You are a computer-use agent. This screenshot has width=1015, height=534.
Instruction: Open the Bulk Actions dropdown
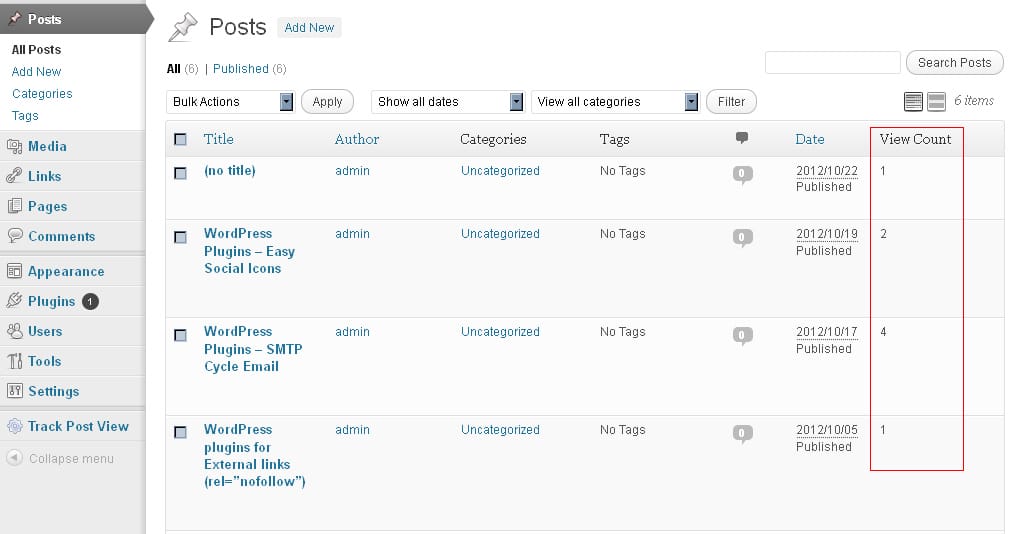(x=231, y=102)
